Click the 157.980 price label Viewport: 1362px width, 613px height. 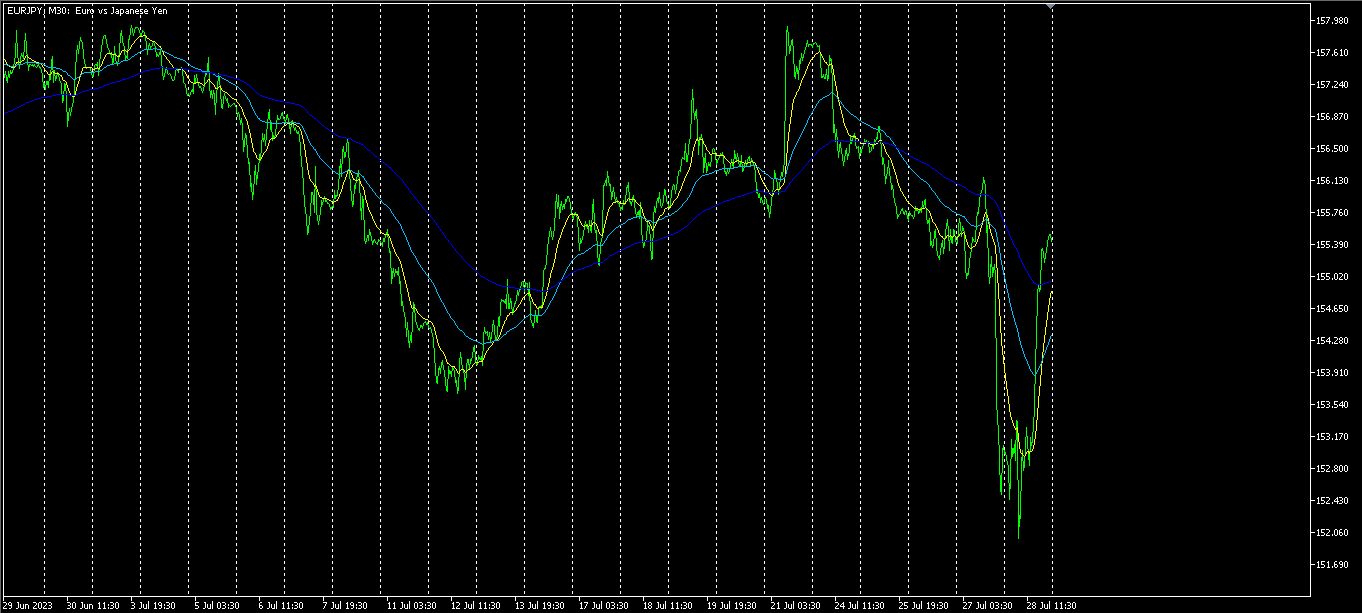click(x=1333, y=20)
